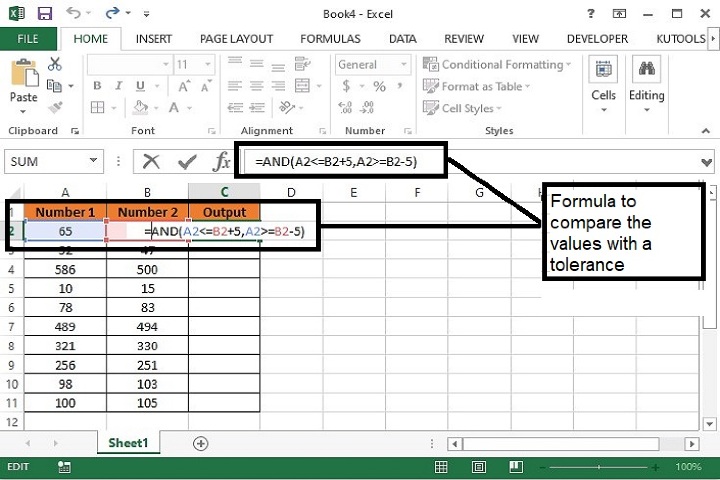Click the Save icon in quick access toolbar
720x480 pixels.
click(44, 13)
